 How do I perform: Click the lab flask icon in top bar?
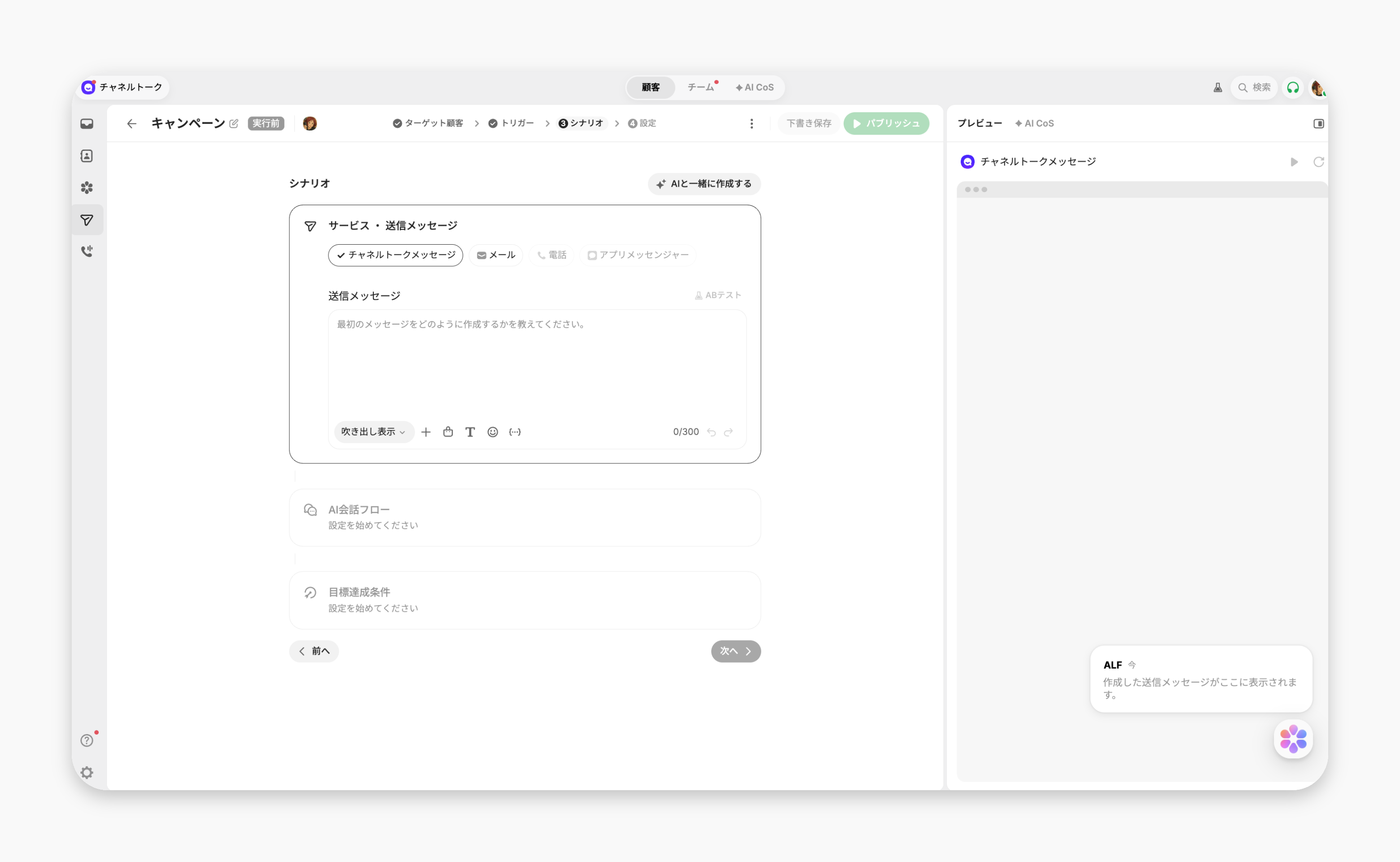point(1218,88)
